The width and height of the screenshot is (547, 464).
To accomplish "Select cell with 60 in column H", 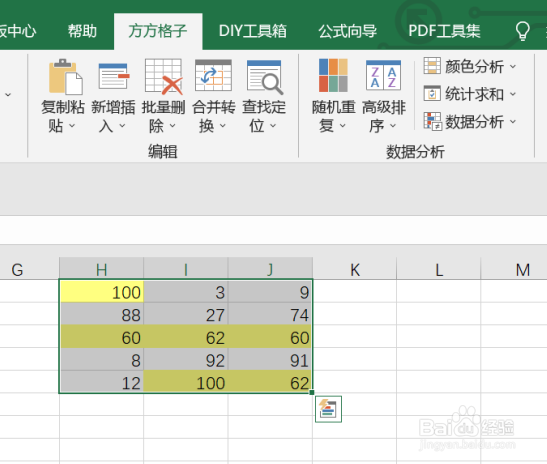I will [x=102, y=336].
